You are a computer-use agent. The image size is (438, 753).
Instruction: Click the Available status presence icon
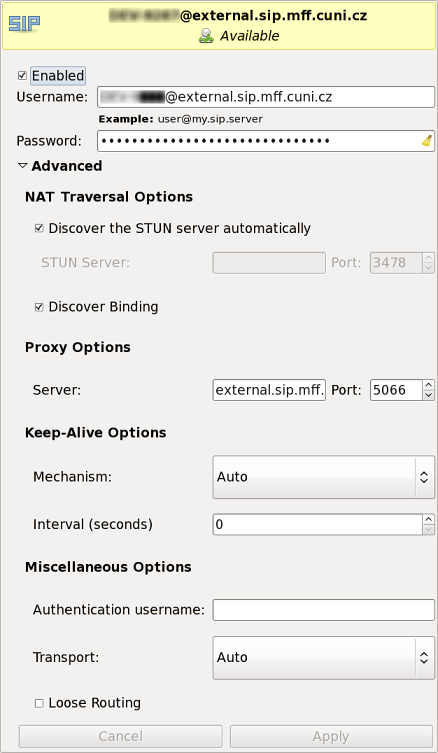pyautogui.click(x=207, y=36)
